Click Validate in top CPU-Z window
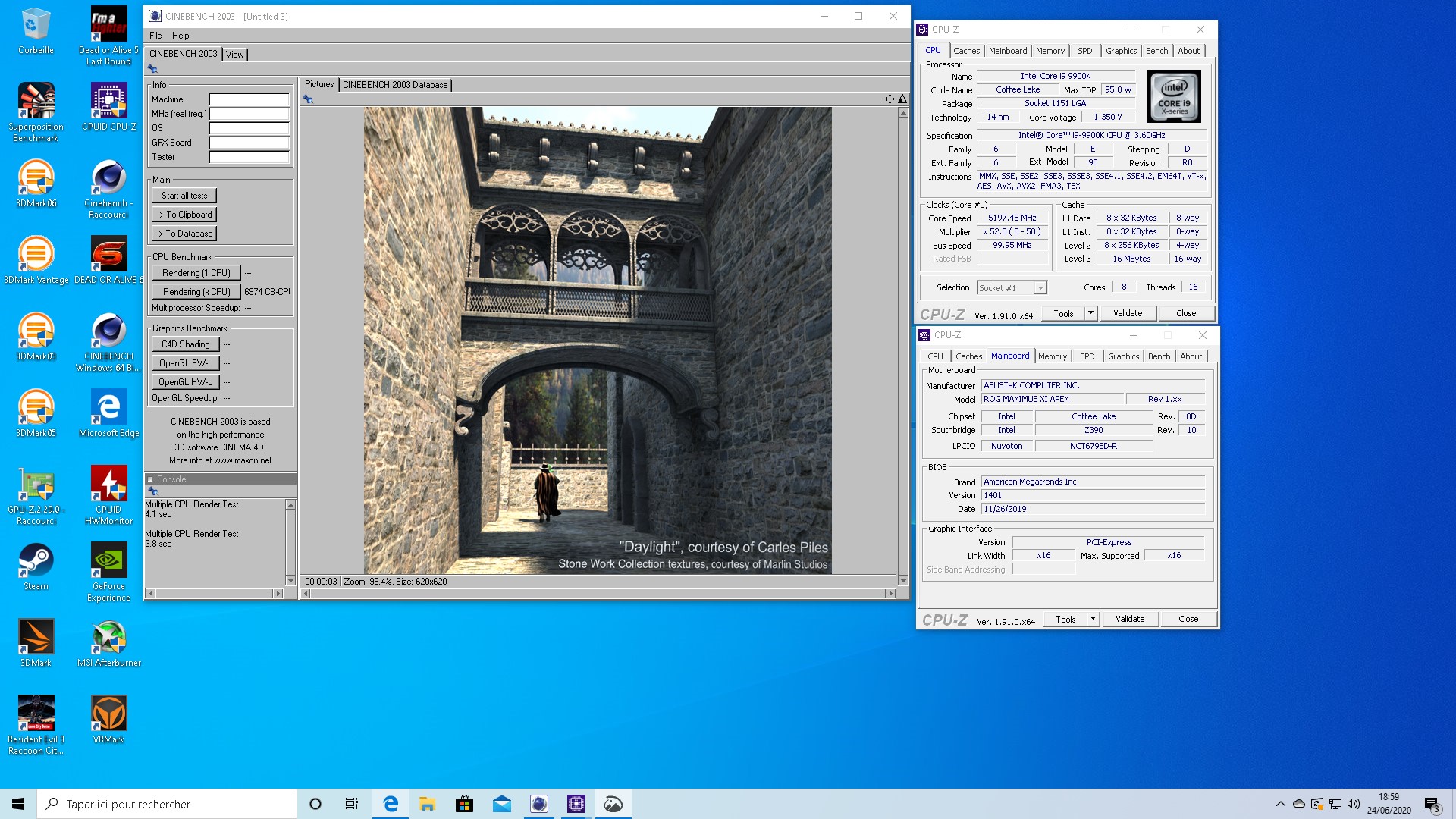Image resolution: width=1456 pixels, height=819 pixels. click(1128, 313)
